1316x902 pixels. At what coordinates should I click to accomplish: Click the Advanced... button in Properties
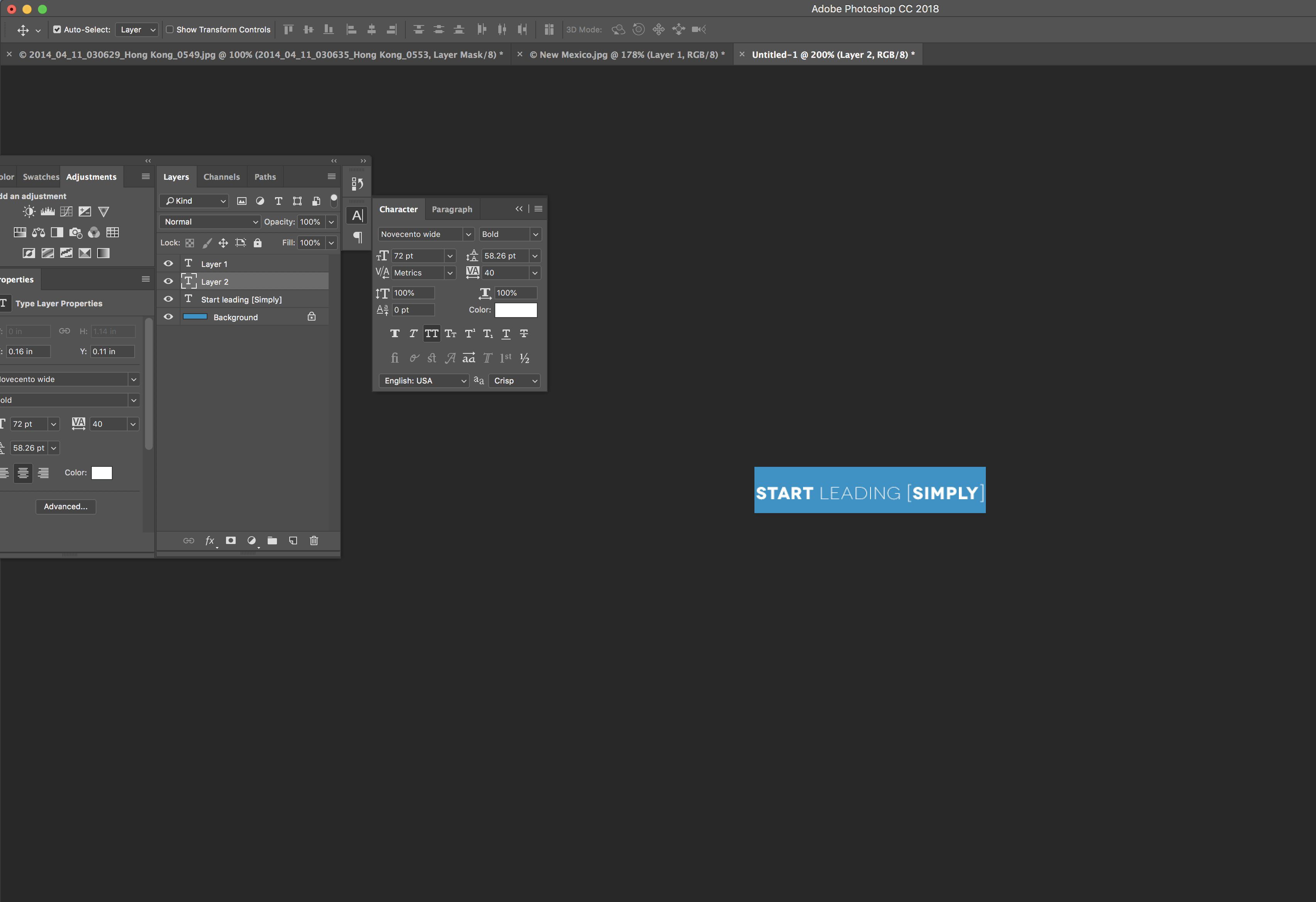tap(66, 507)
